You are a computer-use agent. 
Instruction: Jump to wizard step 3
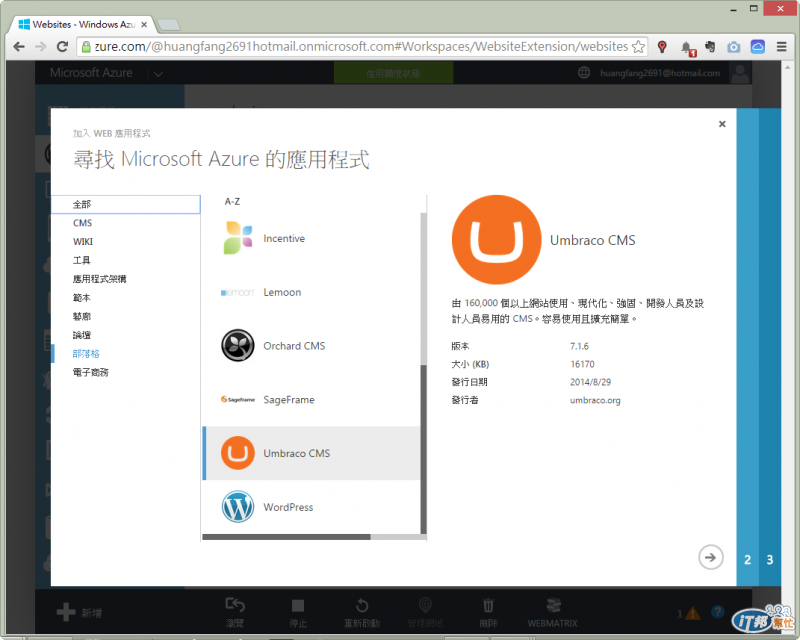[770, 560]
